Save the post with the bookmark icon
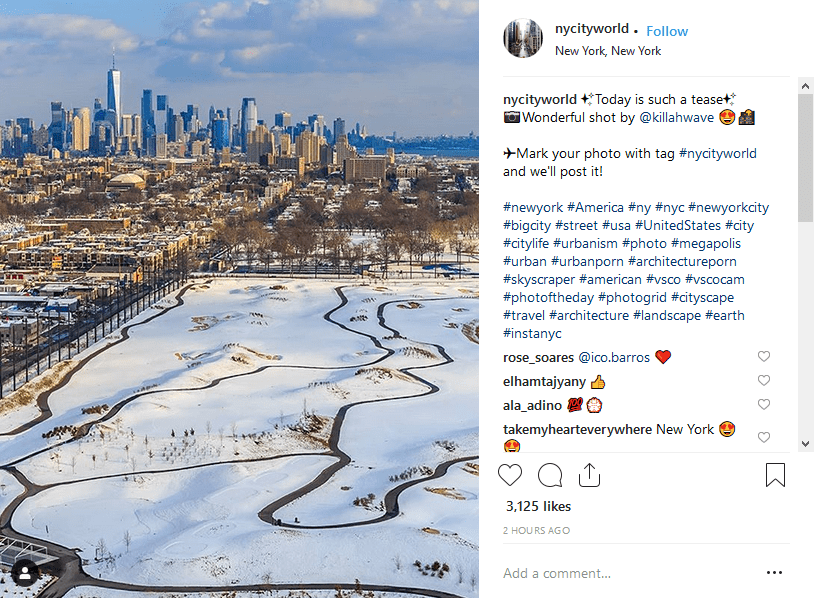Image resolution: width=814 pixels, height=598 pixels. click(x=775, y=474)
